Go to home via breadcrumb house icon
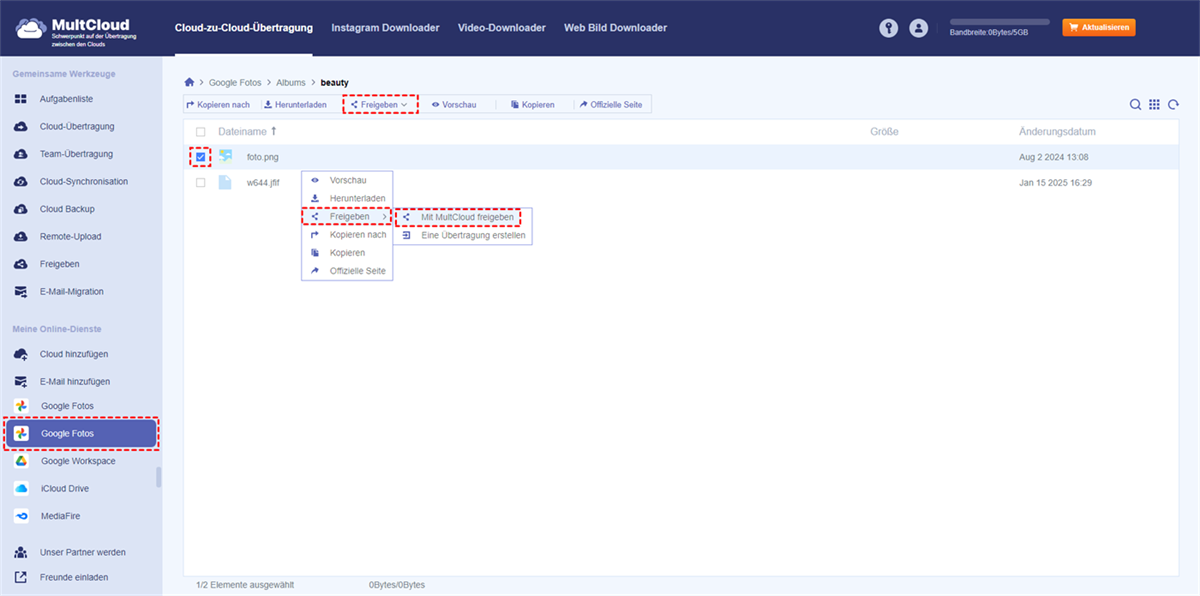This screenshot has width=1200, height=596. click(x=190, y=82)
